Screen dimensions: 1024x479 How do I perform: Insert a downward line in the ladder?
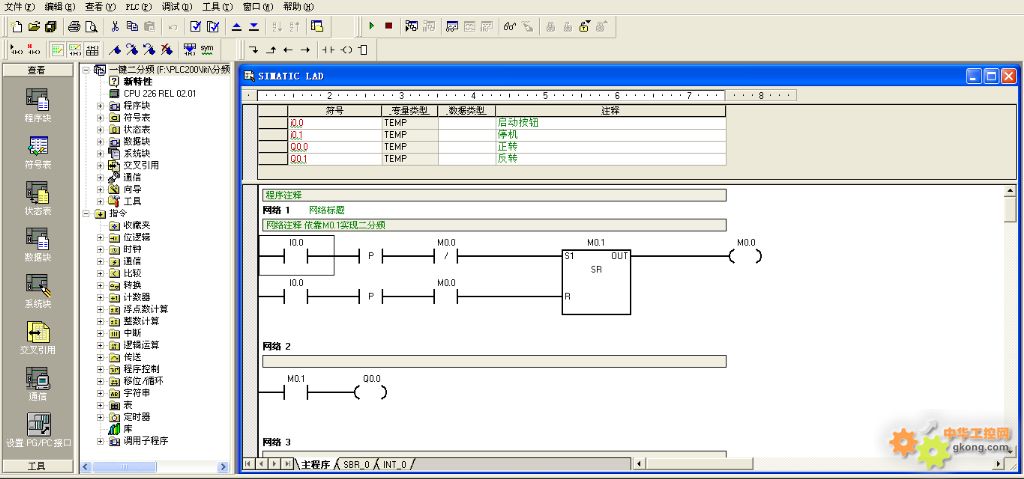pos(253,50)
